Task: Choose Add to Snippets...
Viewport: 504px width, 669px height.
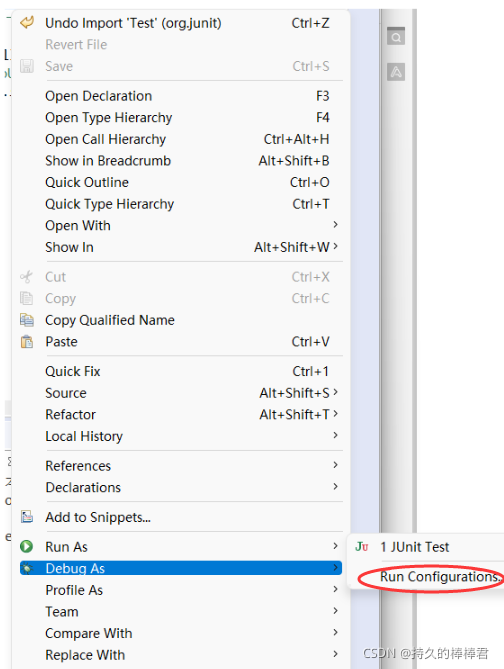Action: click(x=98, y=518)
